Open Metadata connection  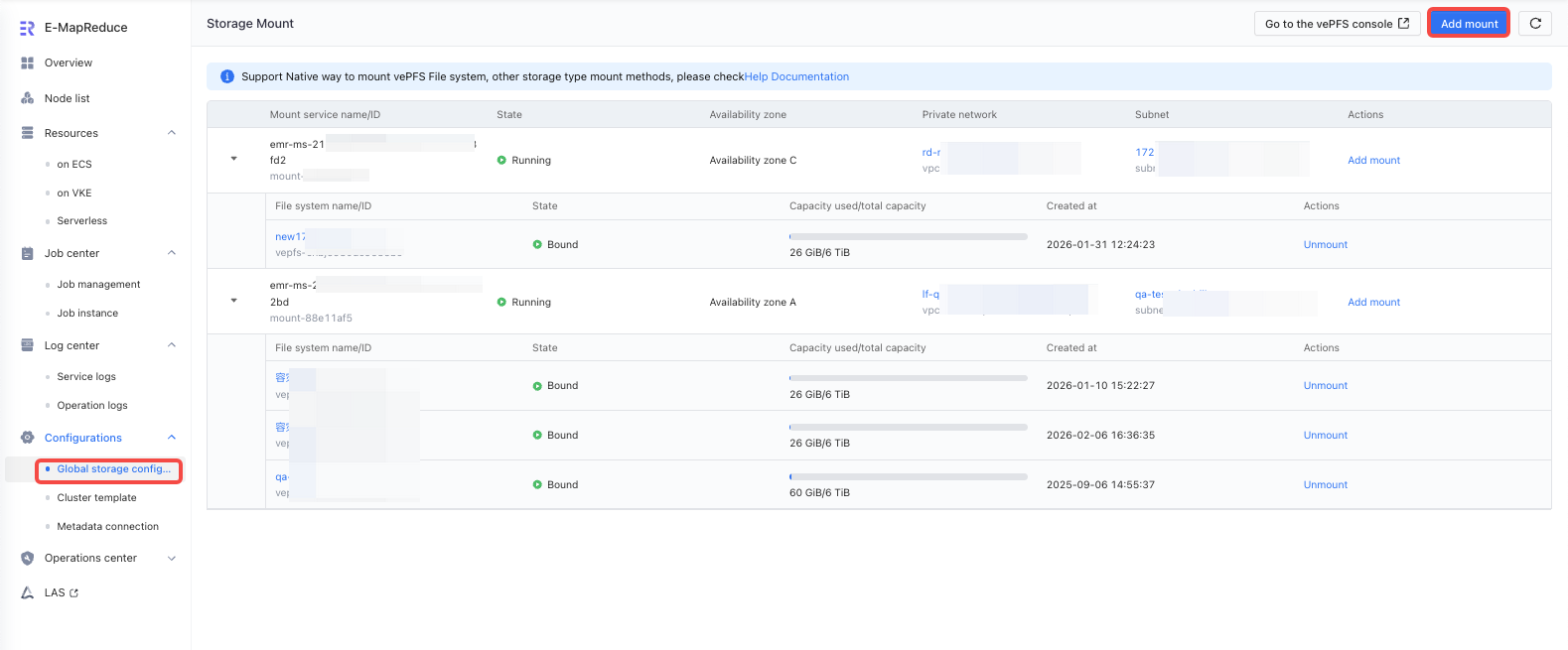[108, 527]
